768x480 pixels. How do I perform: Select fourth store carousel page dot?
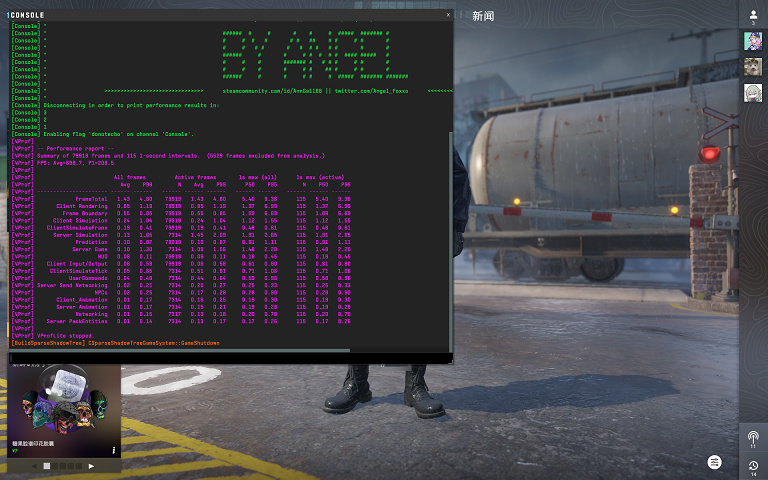70,466
